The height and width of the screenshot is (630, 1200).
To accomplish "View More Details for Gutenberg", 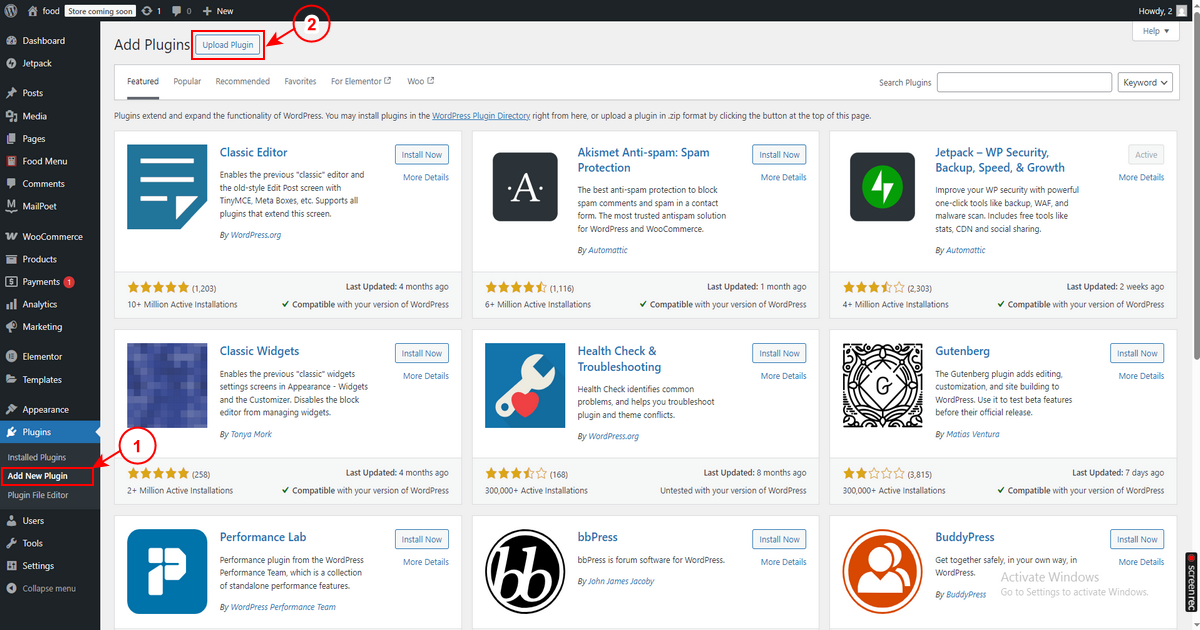I will point(1141,376).
